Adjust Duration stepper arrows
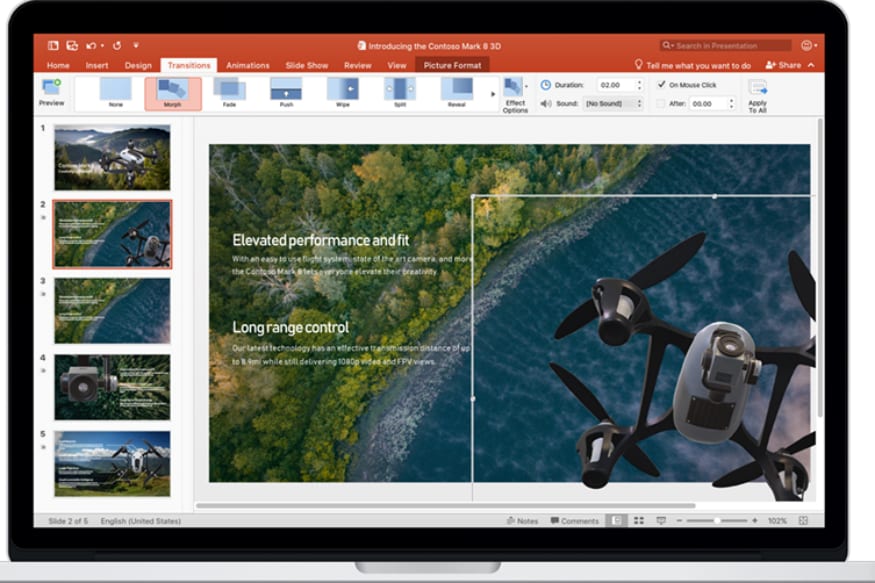 click(x=639, y=85)
